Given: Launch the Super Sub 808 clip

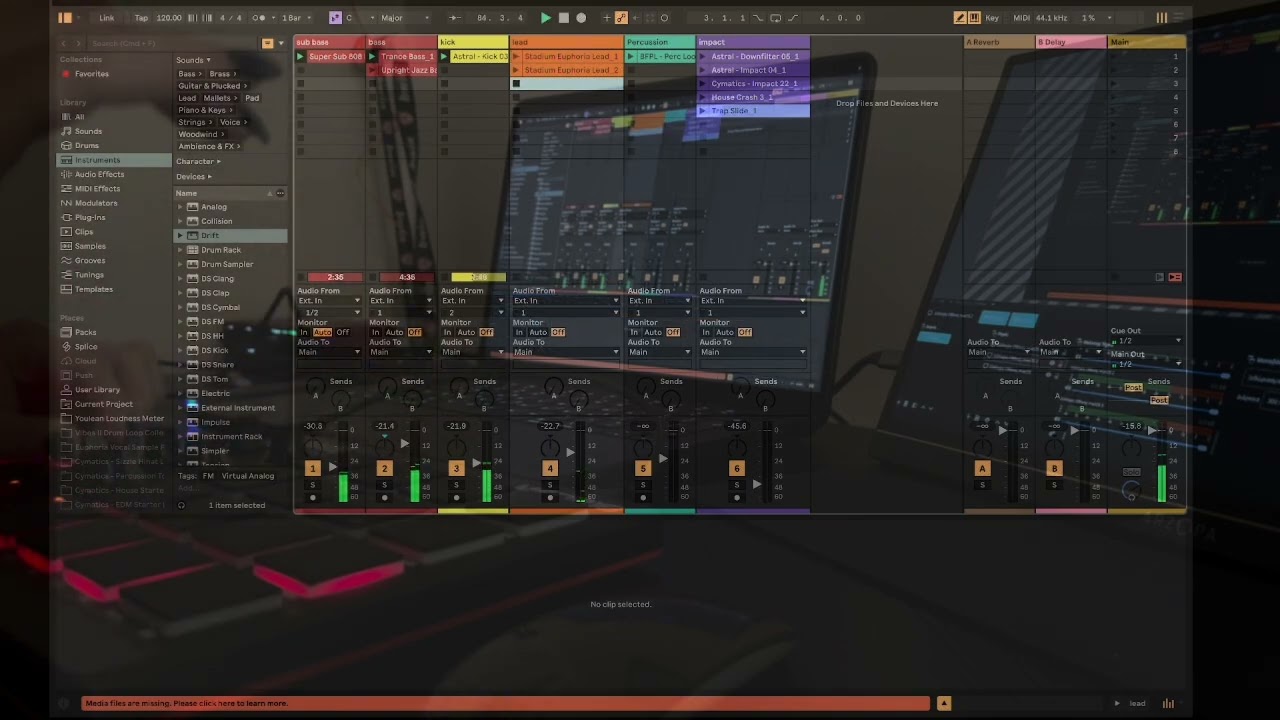Looking at the screenshot, I should [x=301, y=57].
